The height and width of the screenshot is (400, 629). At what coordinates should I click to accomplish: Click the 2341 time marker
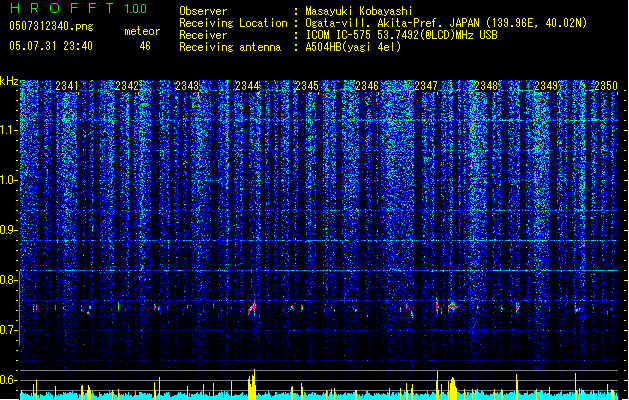[x=67, y=85]
